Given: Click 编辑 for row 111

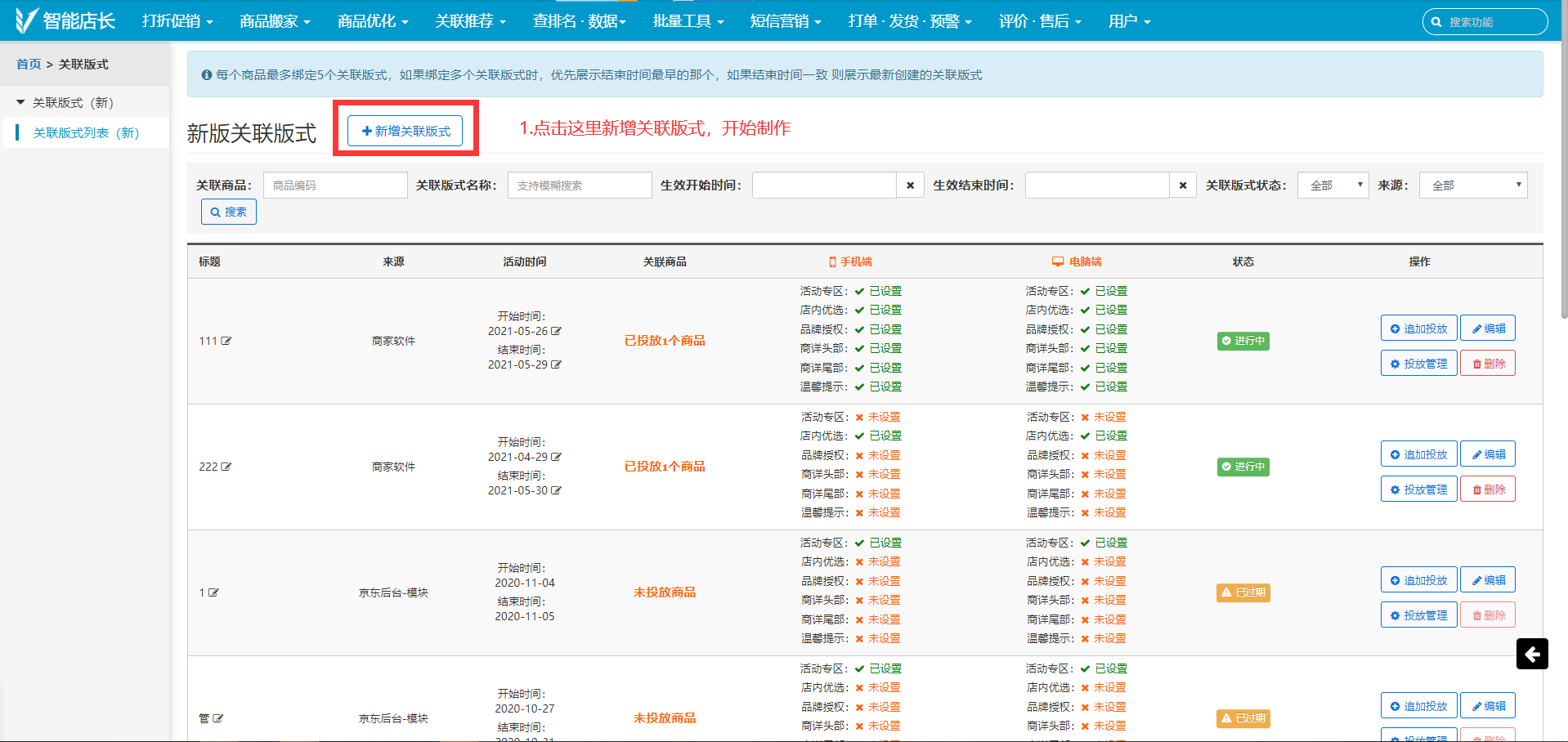Looking at the screenshot, I should [x=1488, y=329].
